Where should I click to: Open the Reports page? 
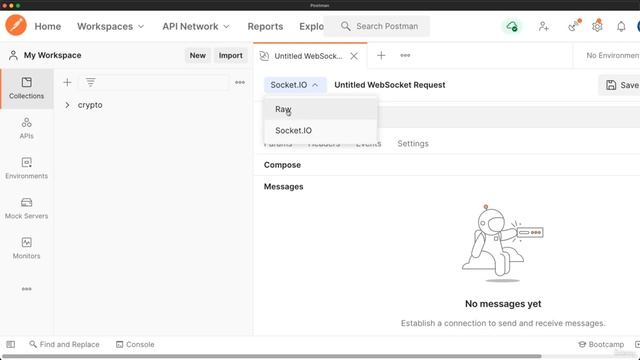tap(265, 26)
